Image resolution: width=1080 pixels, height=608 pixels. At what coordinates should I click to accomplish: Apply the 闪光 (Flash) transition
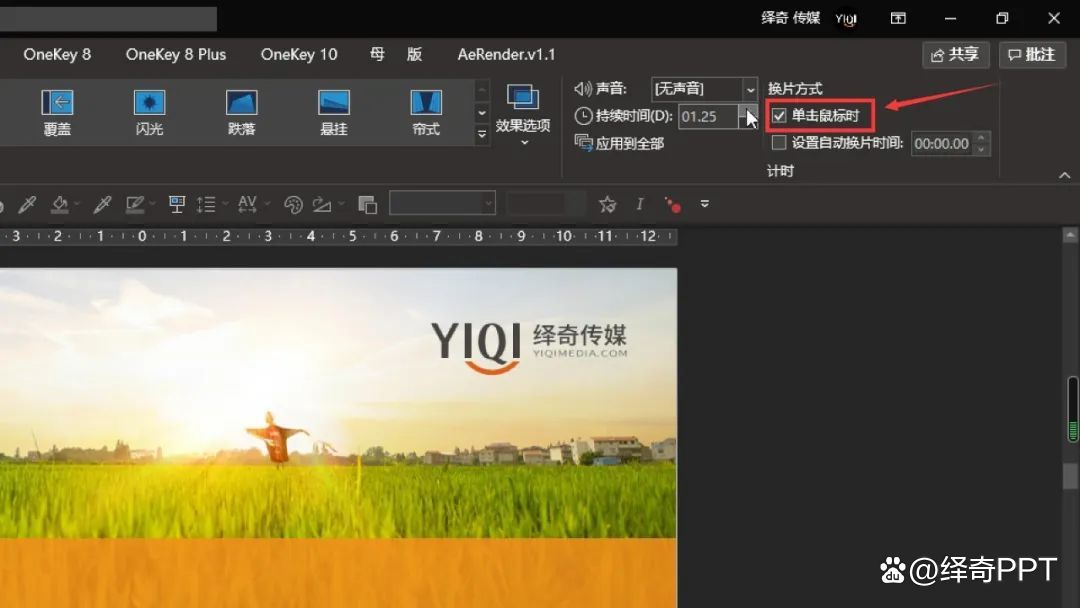point(149,112)
